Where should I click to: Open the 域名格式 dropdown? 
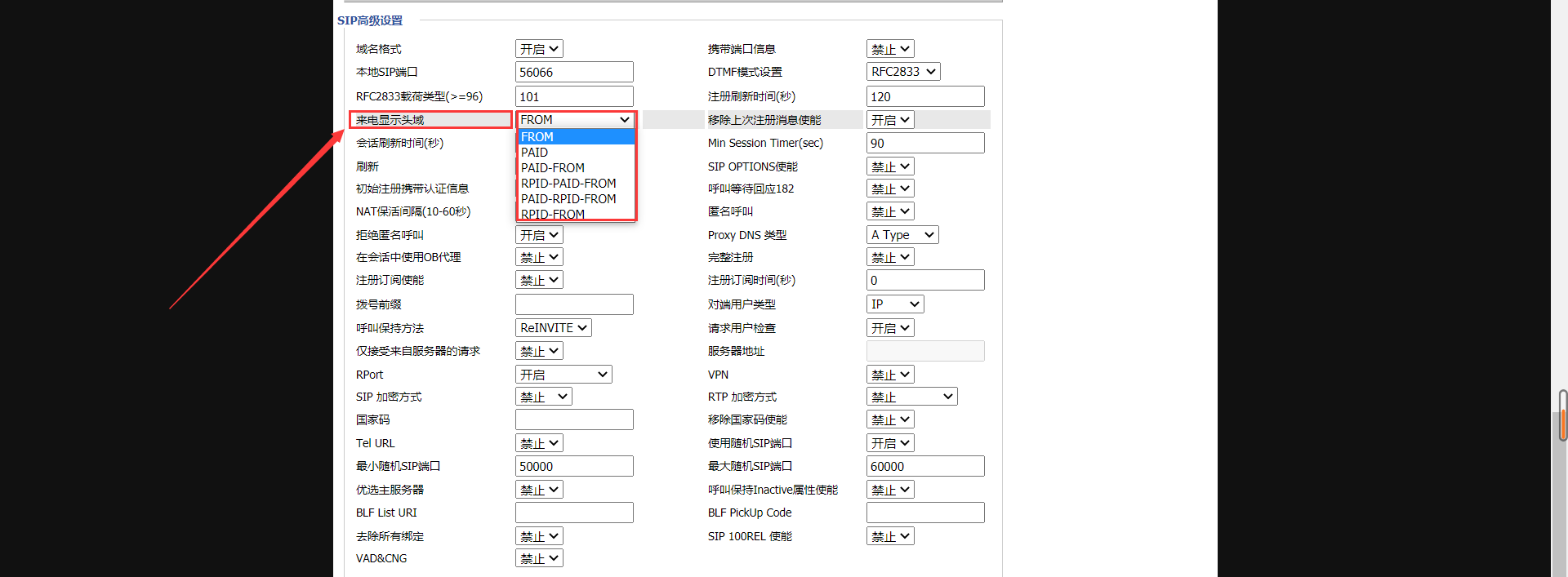coord(539,49)
